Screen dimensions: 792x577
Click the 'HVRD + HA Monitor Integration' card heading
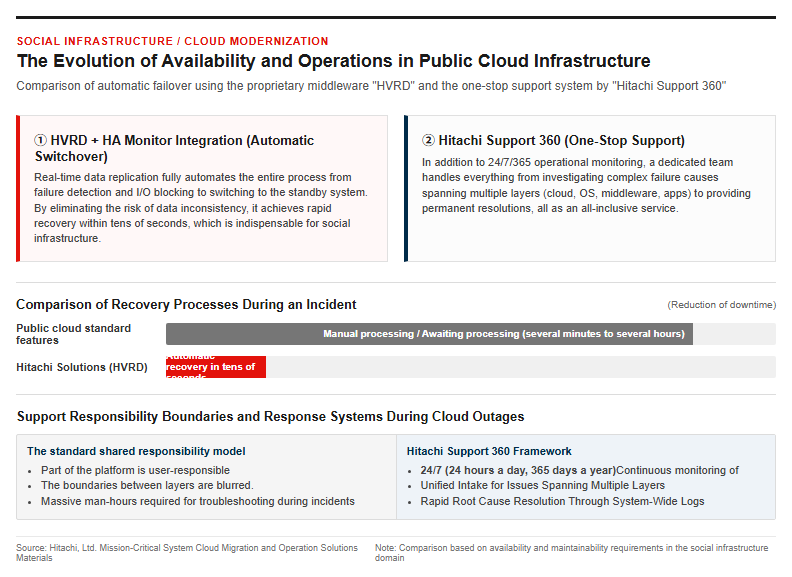[174, 148]
